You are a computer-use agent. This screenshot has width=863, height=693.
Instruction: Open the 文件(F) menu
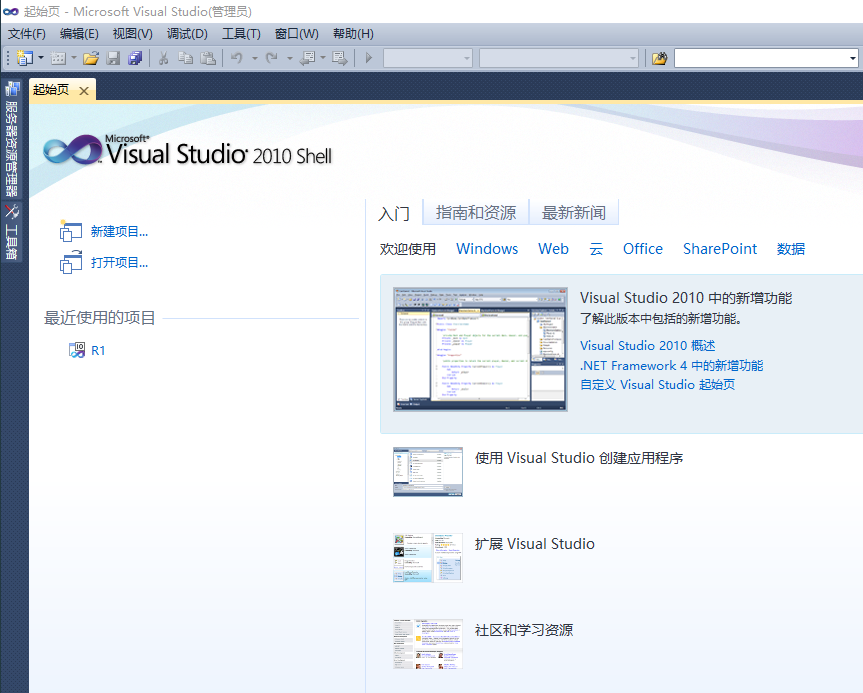[26, 34]
